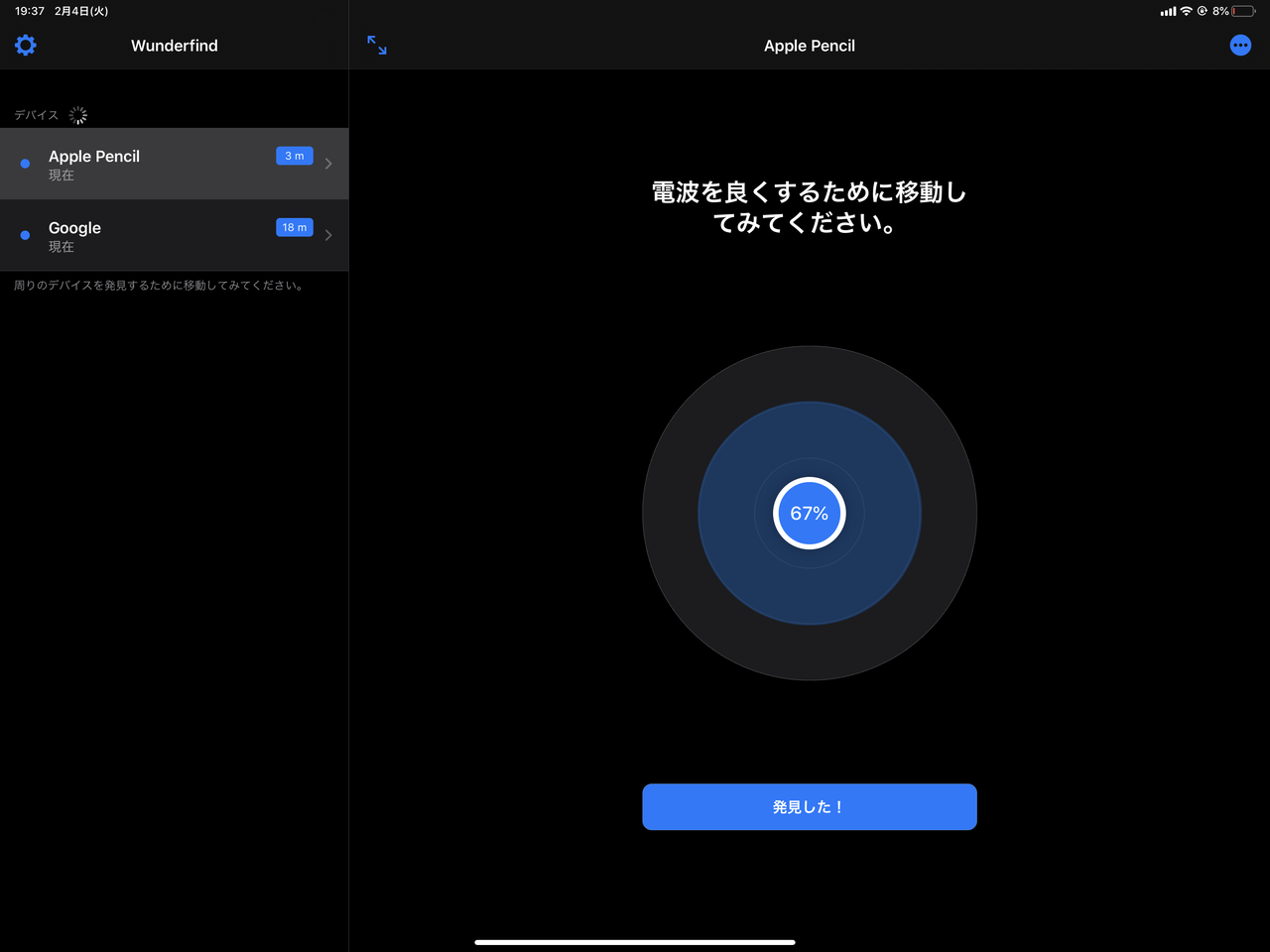The height and width of the screenshot is (952, 1270).
Task: Click 現在 under Apple Pencil
Action: 62,176
